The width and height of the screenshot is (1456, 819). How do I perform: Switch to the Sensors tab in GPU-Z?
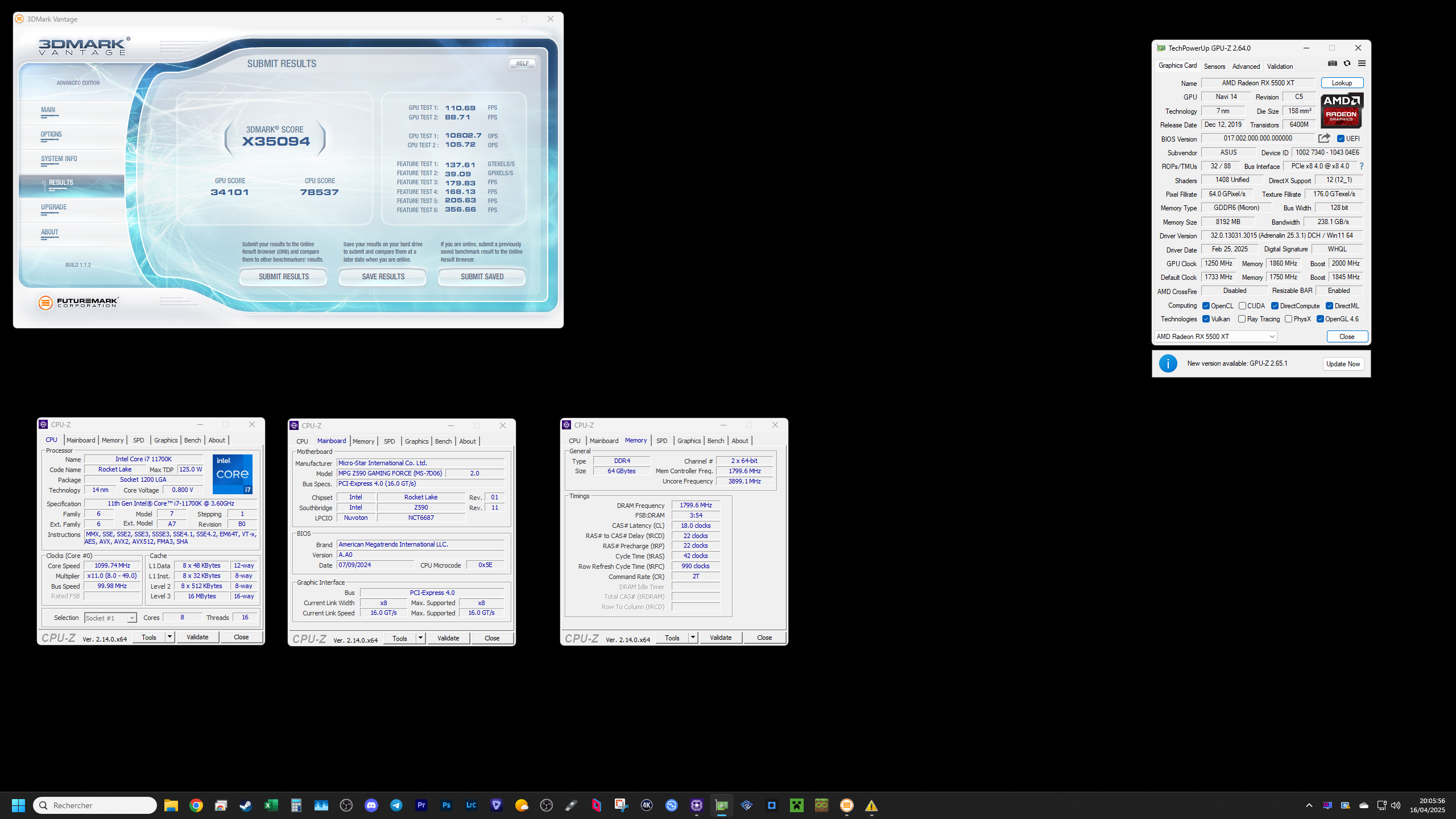click(1214, 67)
